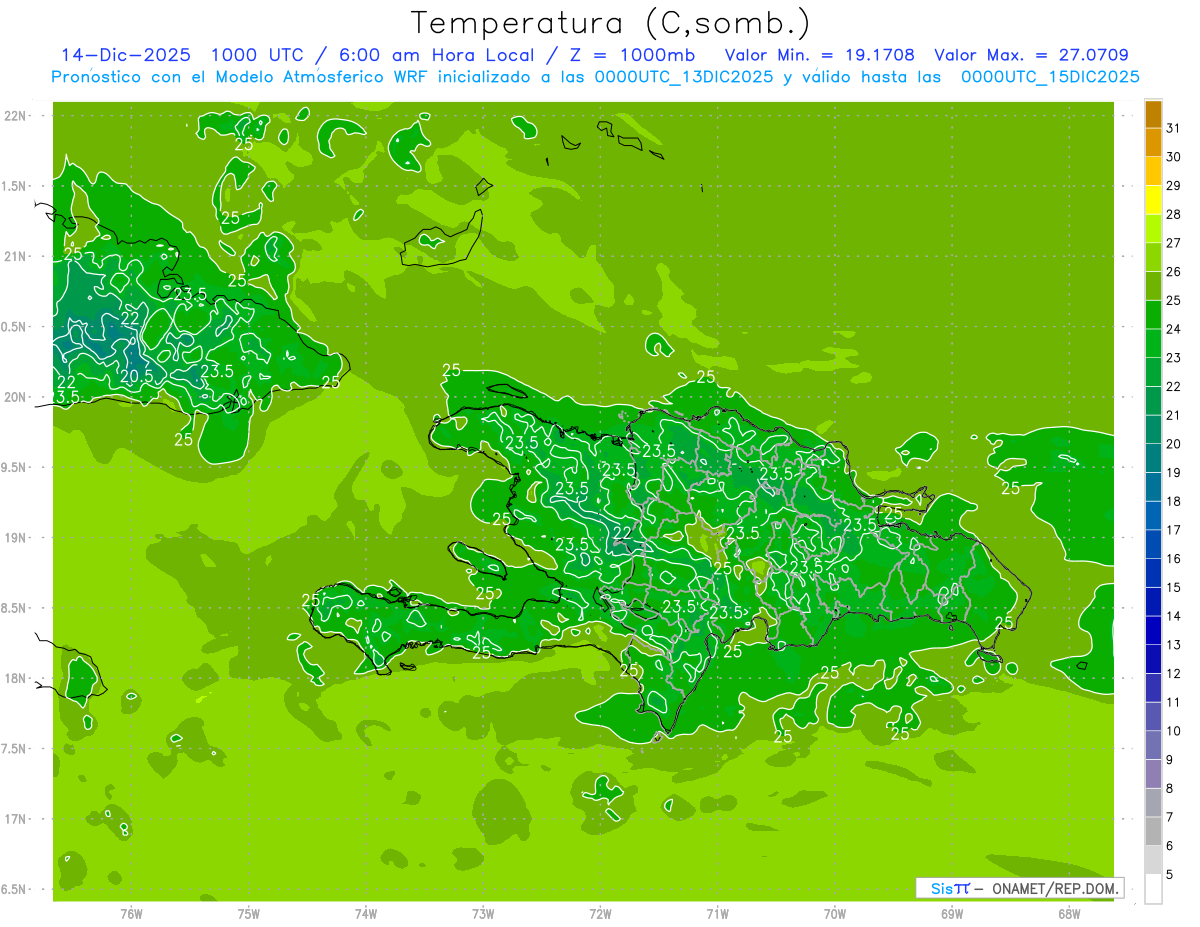Click legend value "31" on color scale
The image size is (1200, 927).
(x=1173, y=128)
